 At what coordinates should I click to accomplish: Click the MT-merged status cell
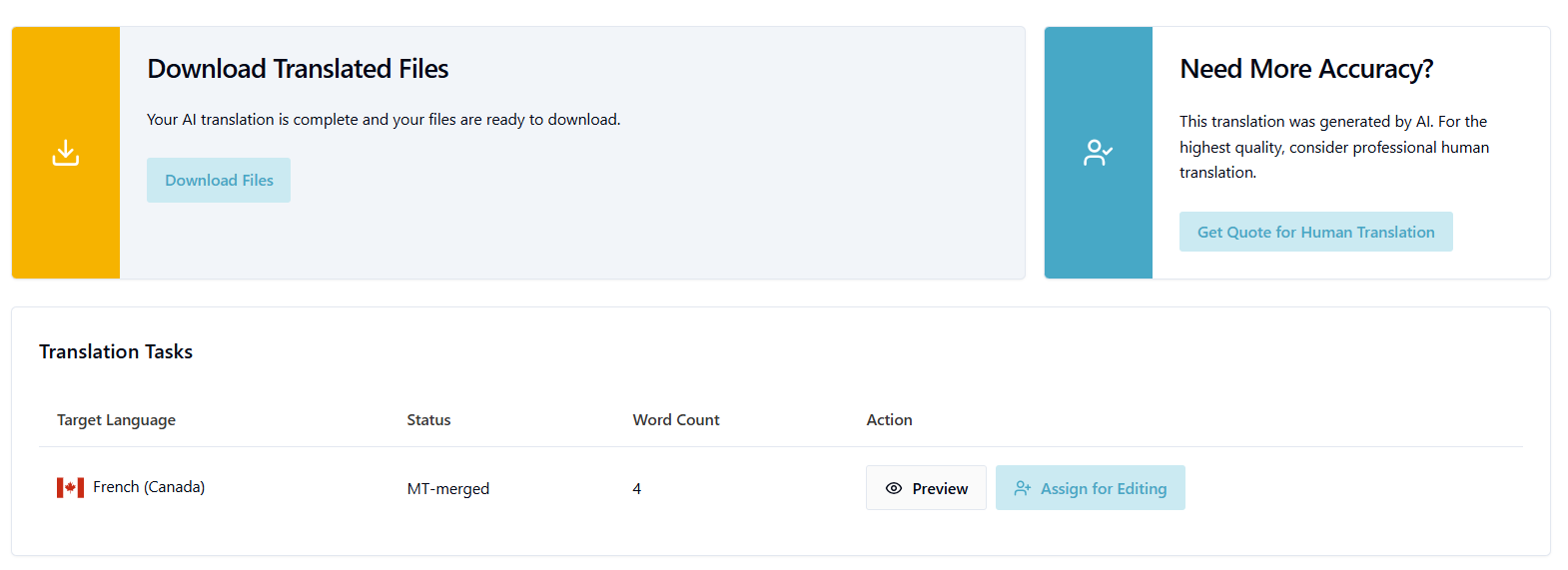click(447, 489)
